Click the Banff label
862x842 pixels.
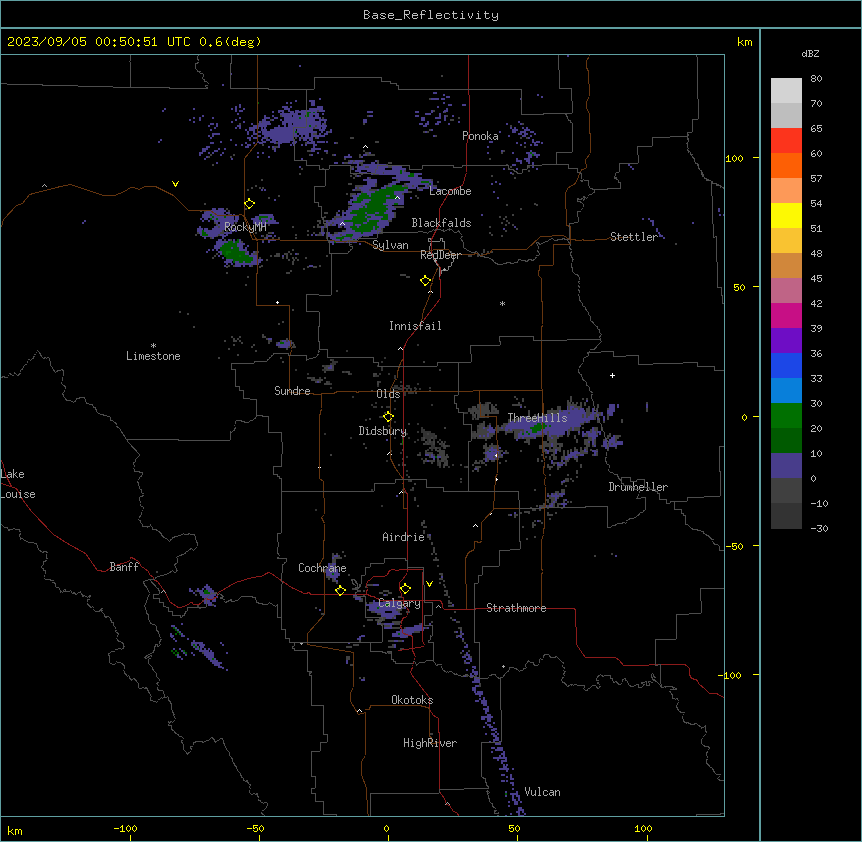coord(124,567)
